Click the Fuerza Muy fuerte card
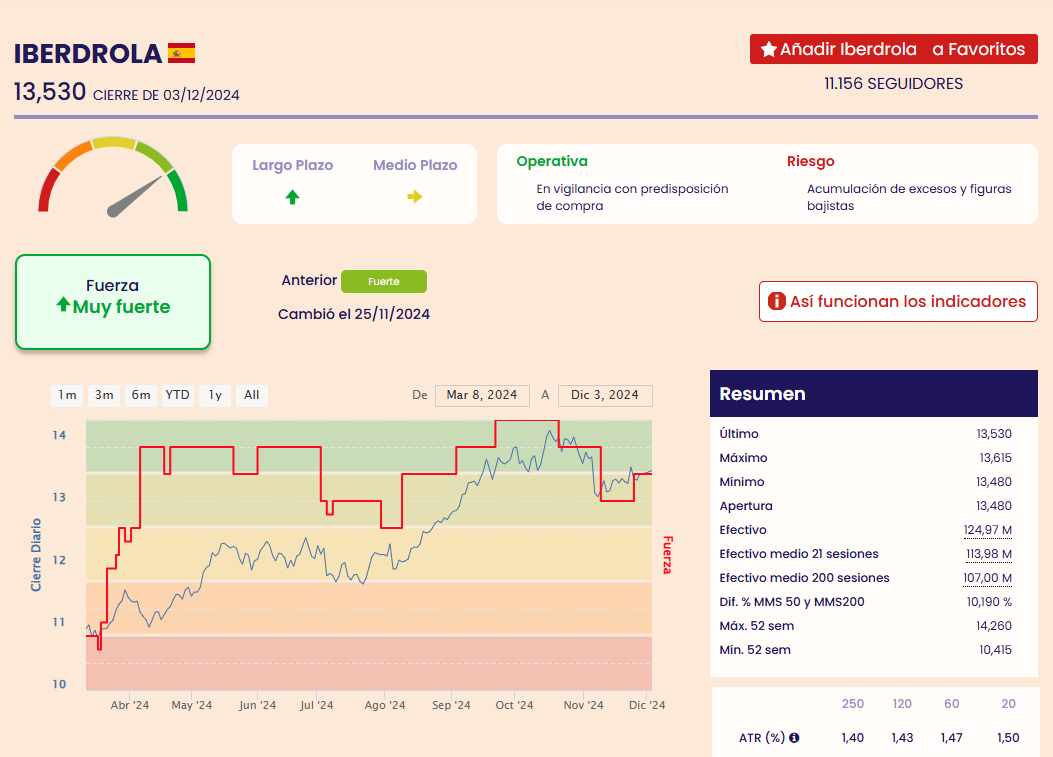Image resolution: width=1053 pixels, height=757 pixels. point(113,302)
